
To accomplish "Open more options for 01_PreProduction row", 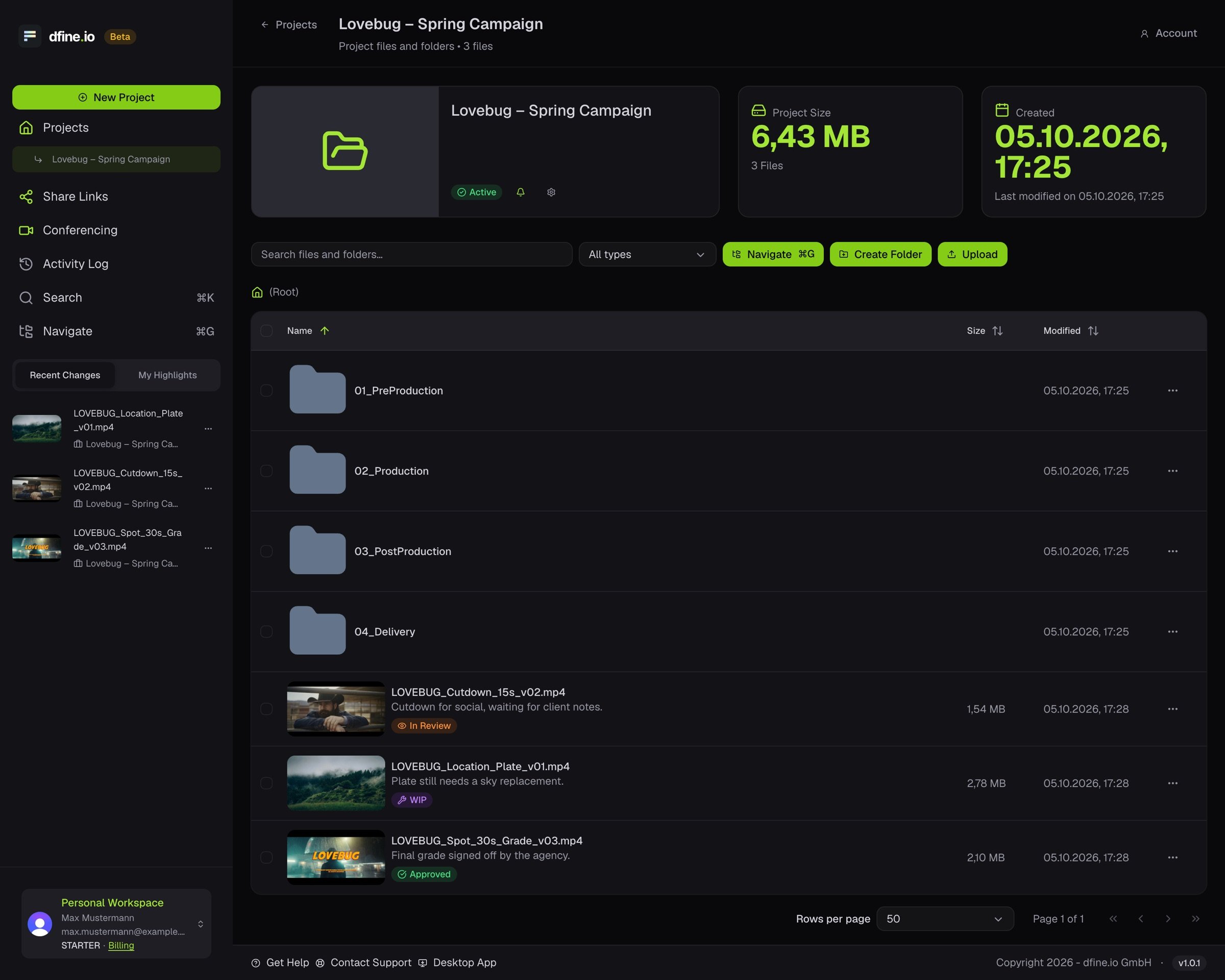I will point(1173,390).
